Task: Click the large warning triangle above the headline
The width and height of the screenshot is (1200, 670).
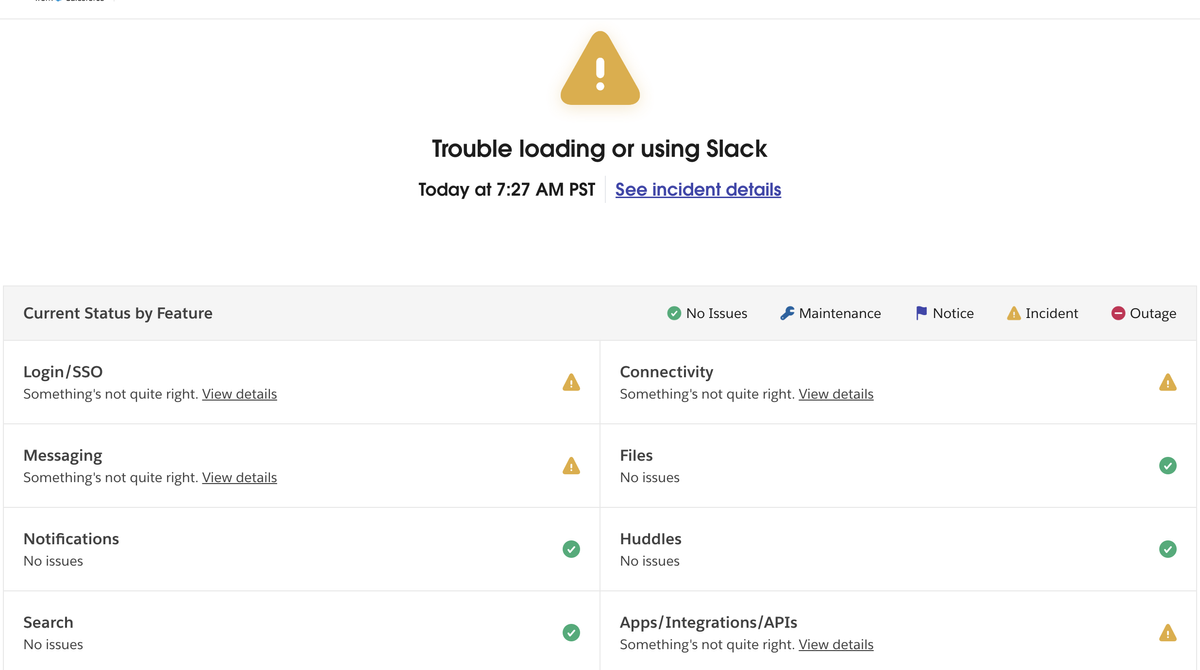Action: (599, 69)
